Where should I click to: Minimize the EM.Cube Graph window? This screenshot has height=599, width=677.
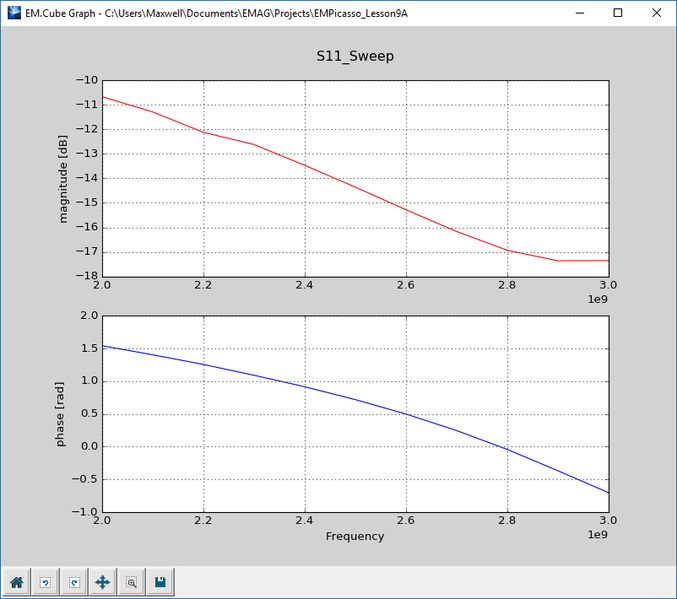[580, 13]
